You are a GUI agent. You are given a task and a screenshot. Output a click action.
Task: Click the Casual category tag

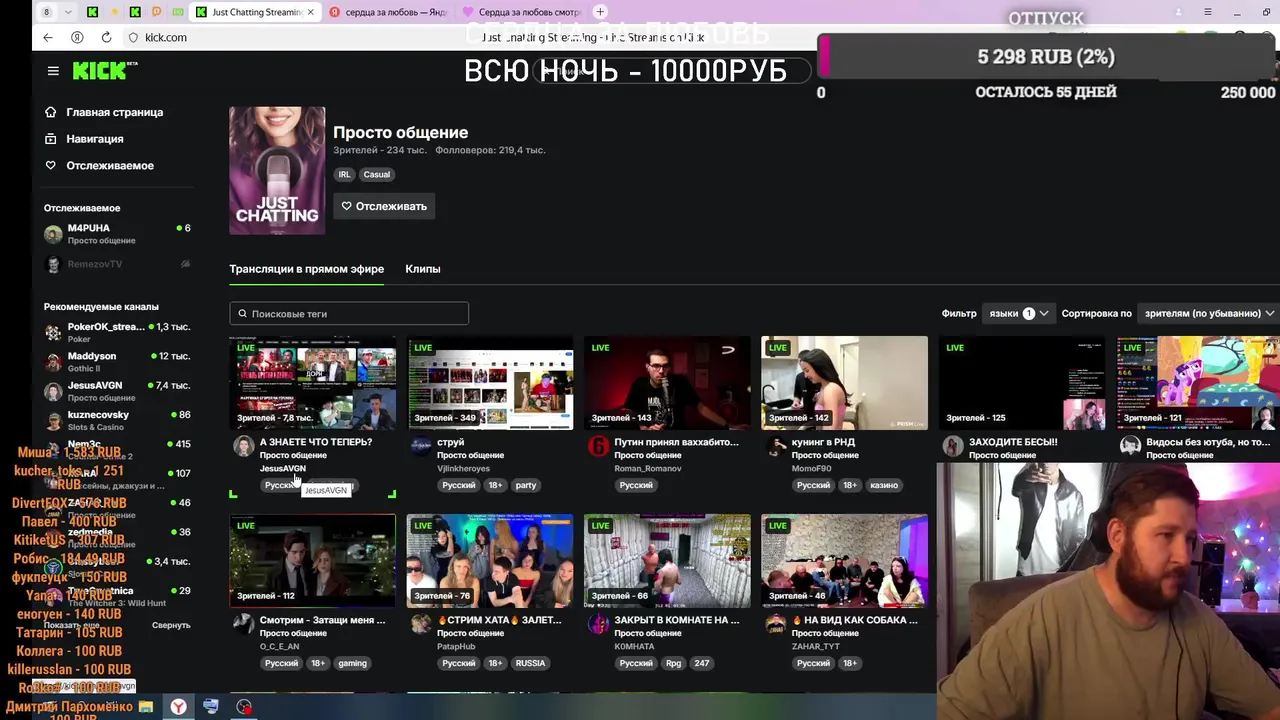click(x=377, y=174)
